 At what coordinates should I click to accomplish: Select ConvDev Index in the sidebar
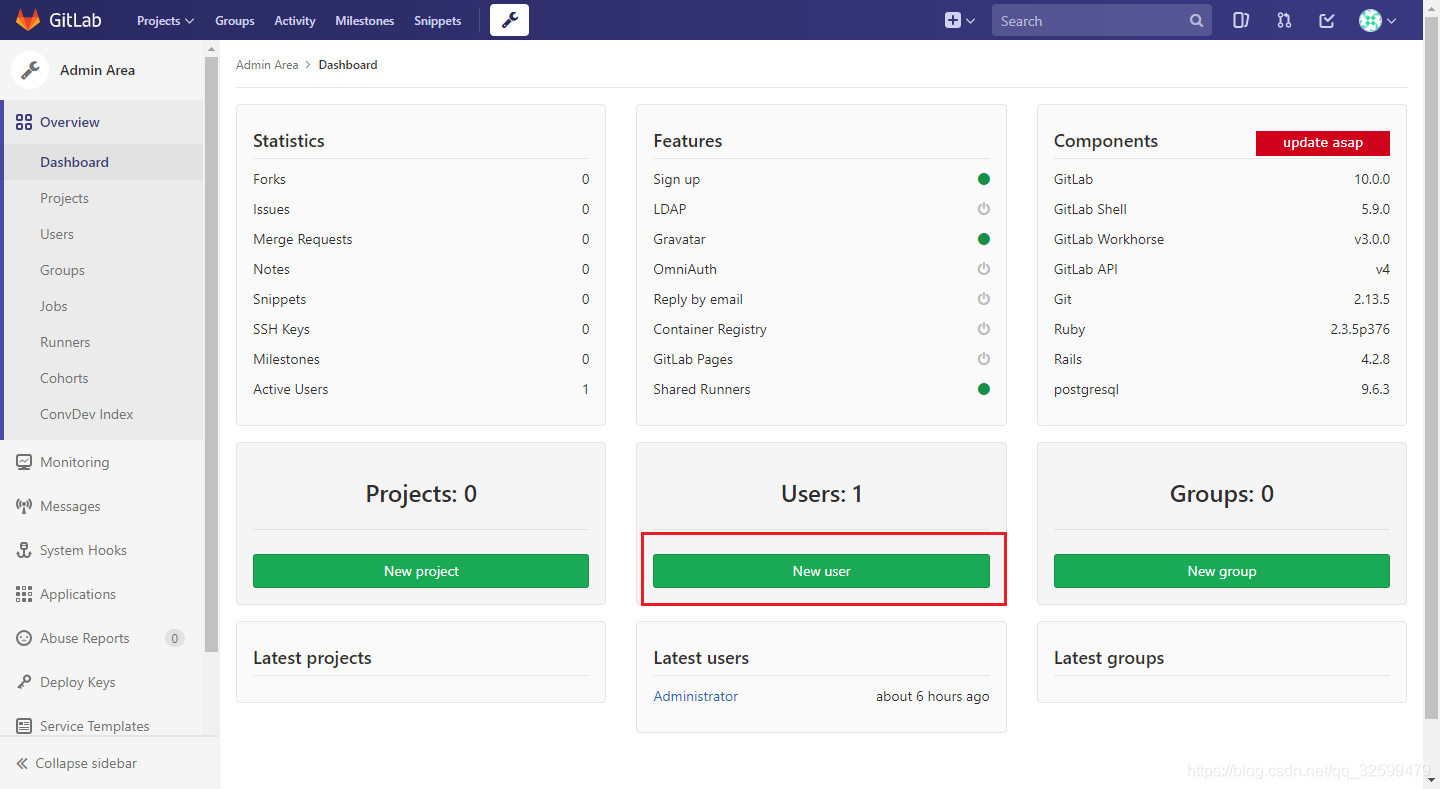coord(87,414)
